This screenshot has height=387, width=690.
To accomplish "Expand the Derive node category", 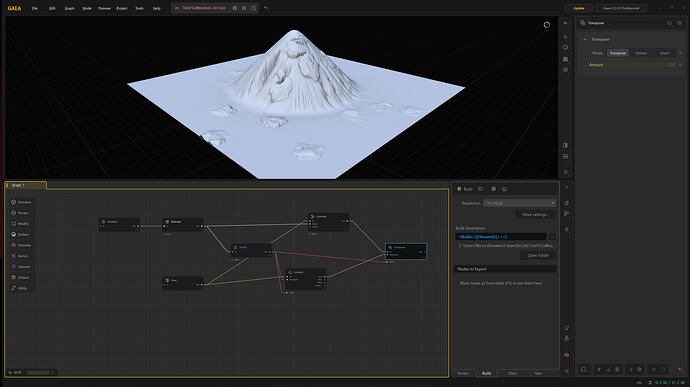I will [19, 256].
